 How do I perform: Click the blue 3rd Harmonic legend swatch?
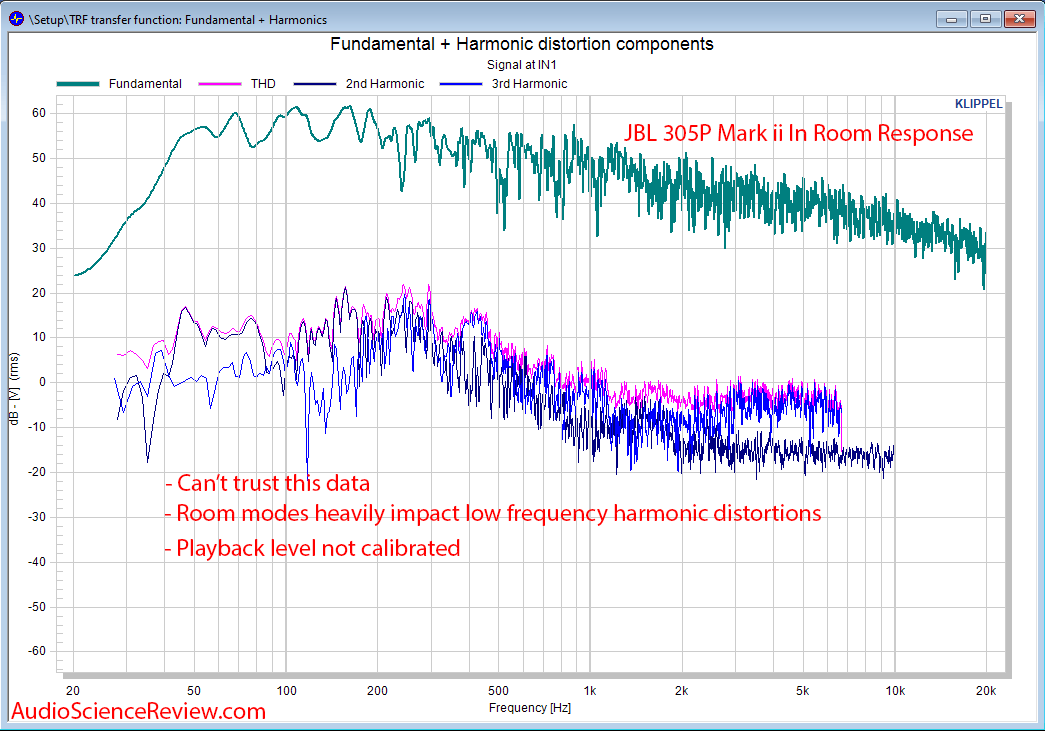click(461, 84)
